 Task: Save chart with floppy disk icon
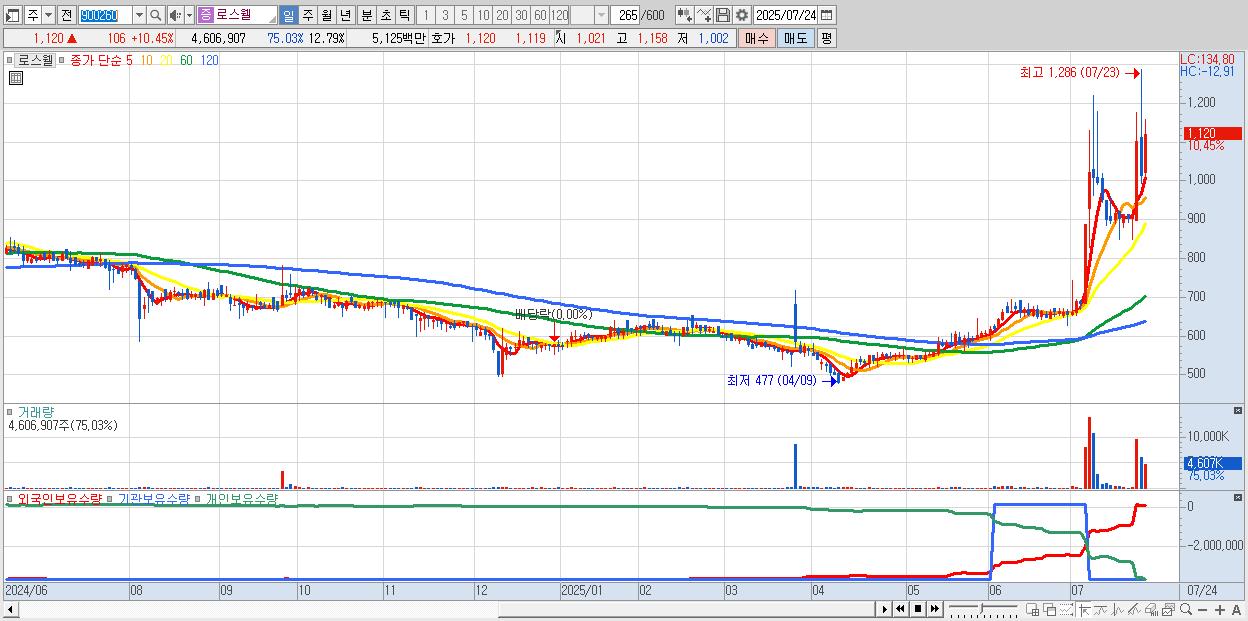pyautogui.click(x=723, y=15)
